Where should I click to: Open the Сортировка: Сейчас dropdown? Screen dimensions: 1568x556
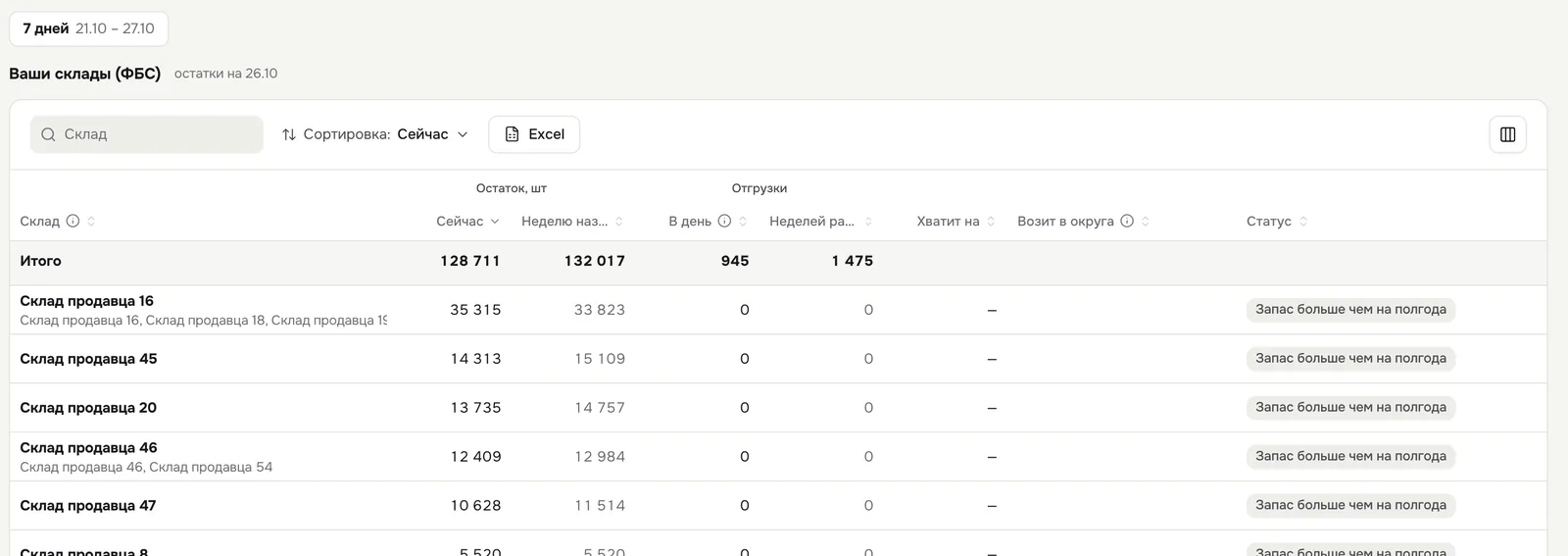coord(375,134)
